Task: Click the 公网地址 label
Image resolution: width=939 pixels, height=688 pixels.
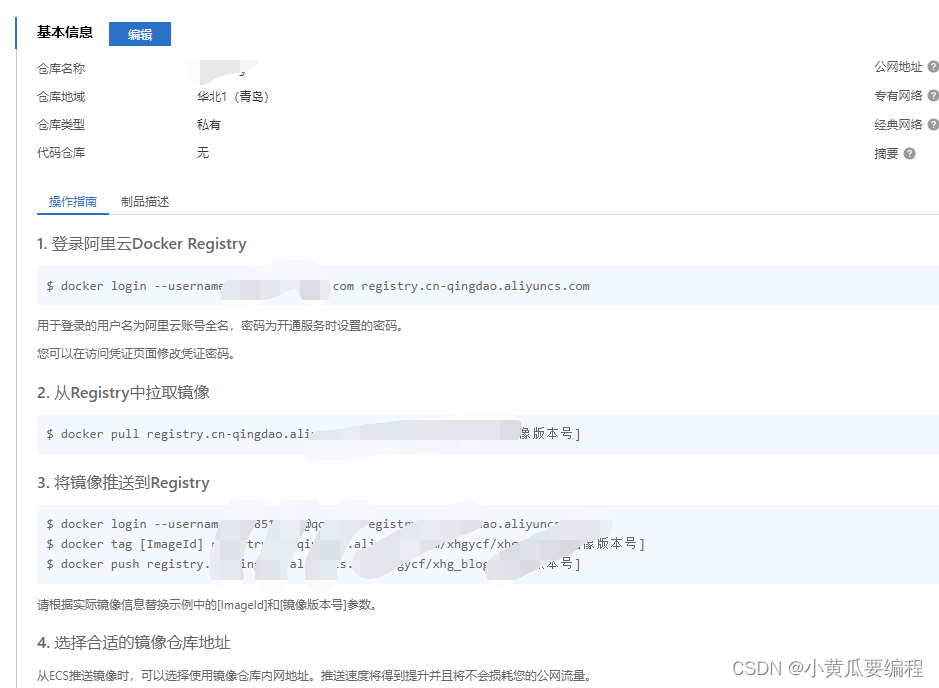Action: pos(898,66)
